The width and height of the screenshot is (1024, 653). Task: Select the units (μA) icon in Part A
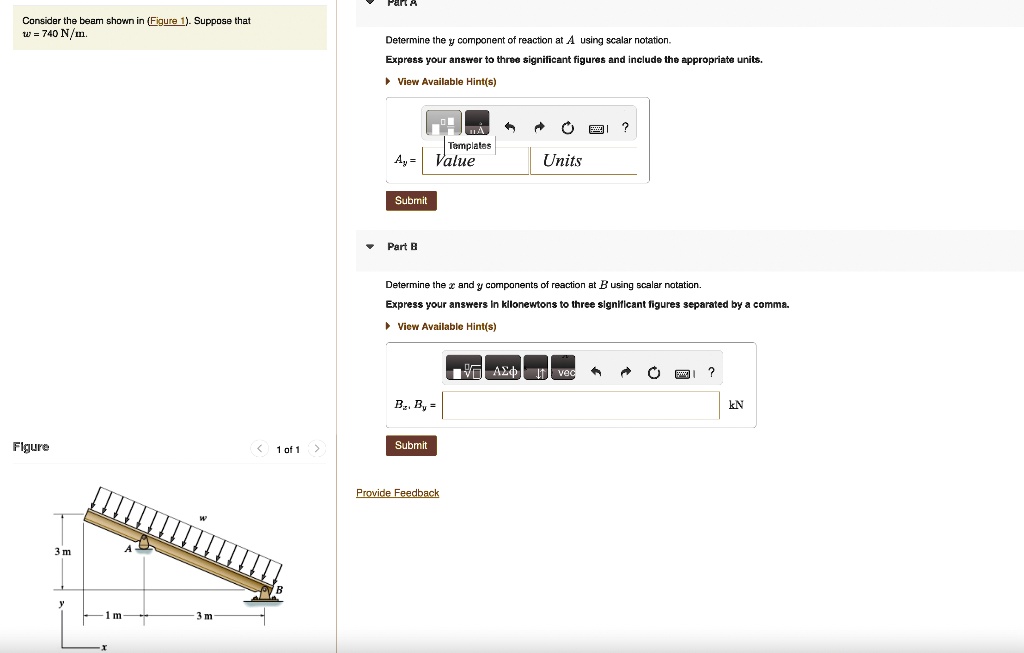(476, 125)
